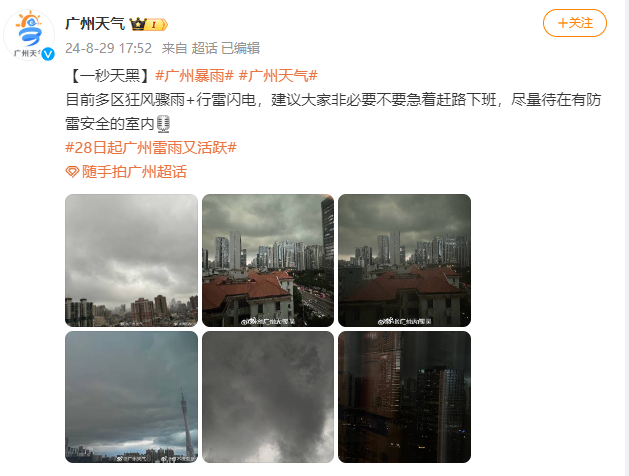Viewport: 629px width, 476px height.
Task: Click the microphone emoji in post text
Action: (x=163, y=124)
